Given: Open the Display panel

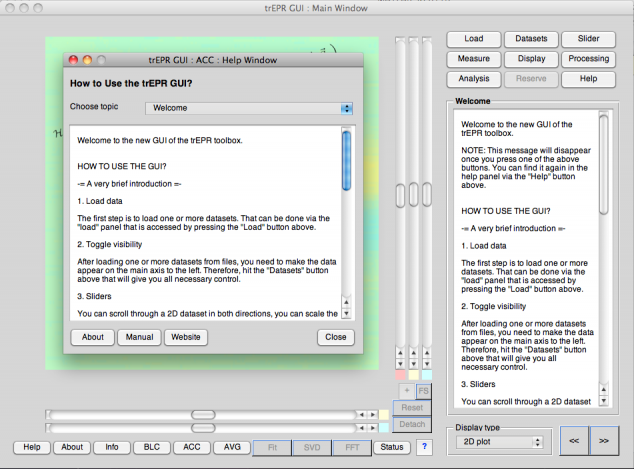Looking at the screenshot, I should pos(531,59).
